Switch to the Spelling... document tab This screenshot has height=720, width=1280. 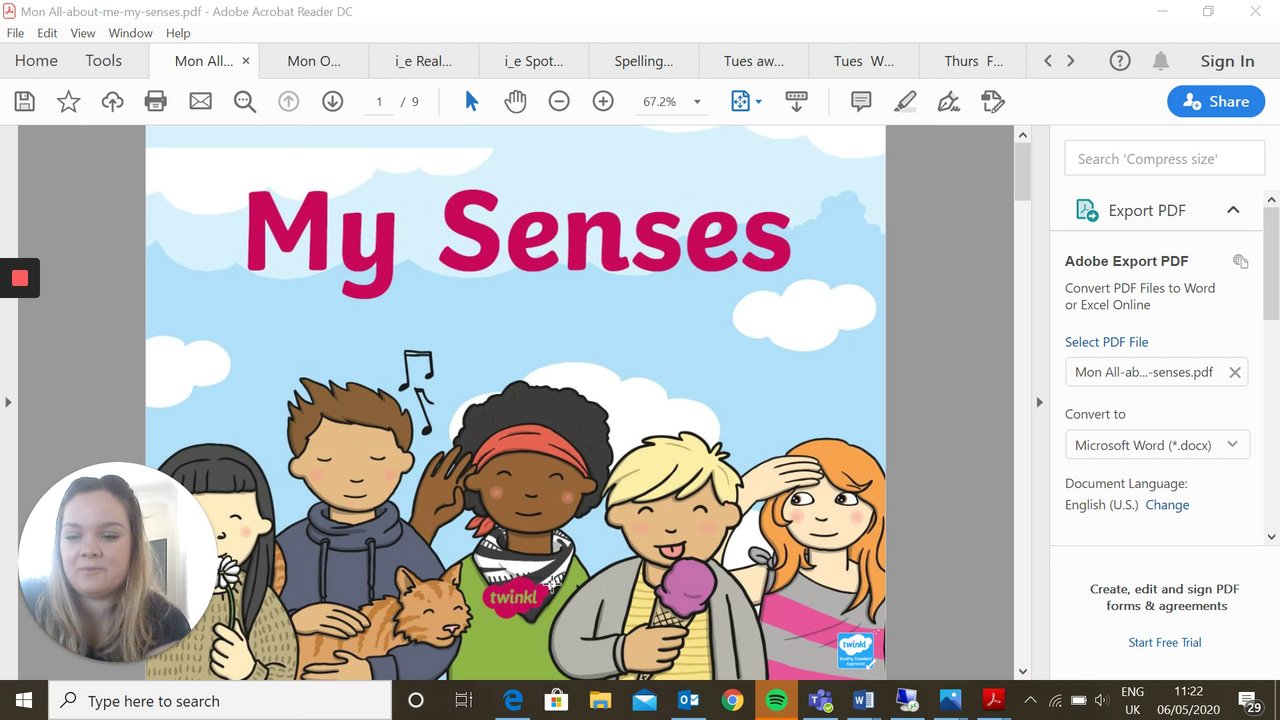pos(643,61)
